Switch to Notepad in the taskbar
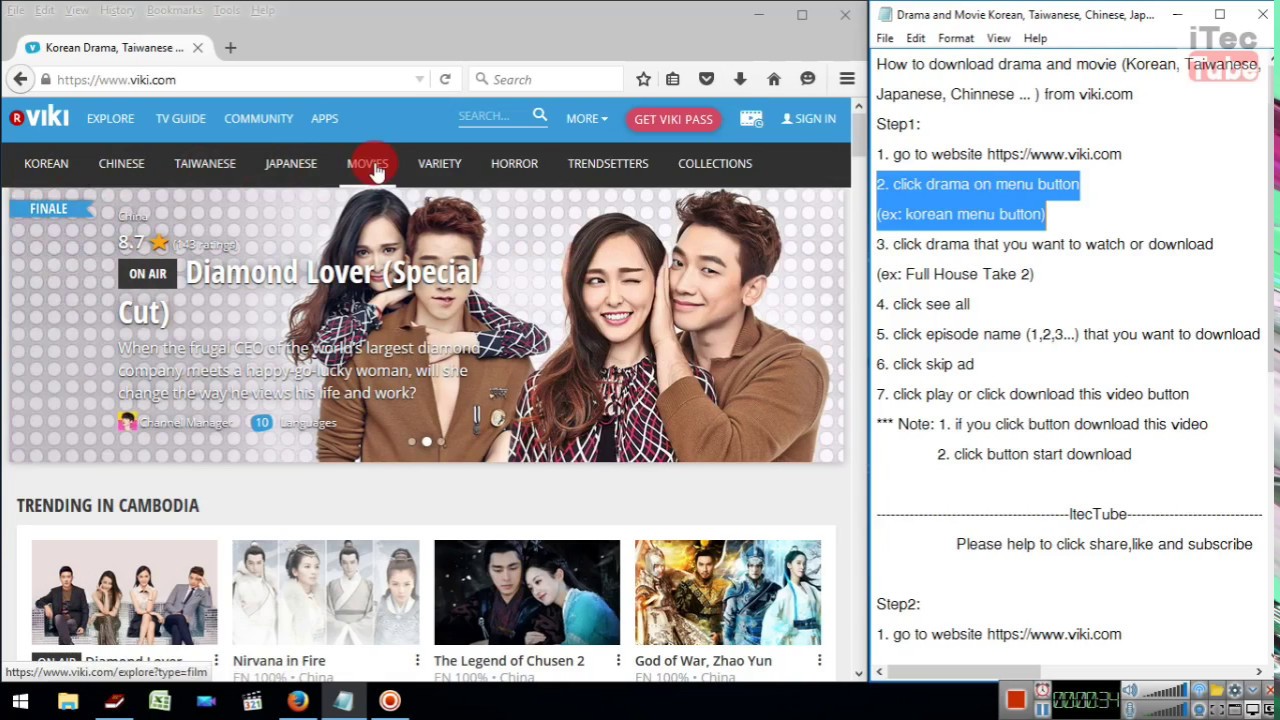 (x=344, y=701)
